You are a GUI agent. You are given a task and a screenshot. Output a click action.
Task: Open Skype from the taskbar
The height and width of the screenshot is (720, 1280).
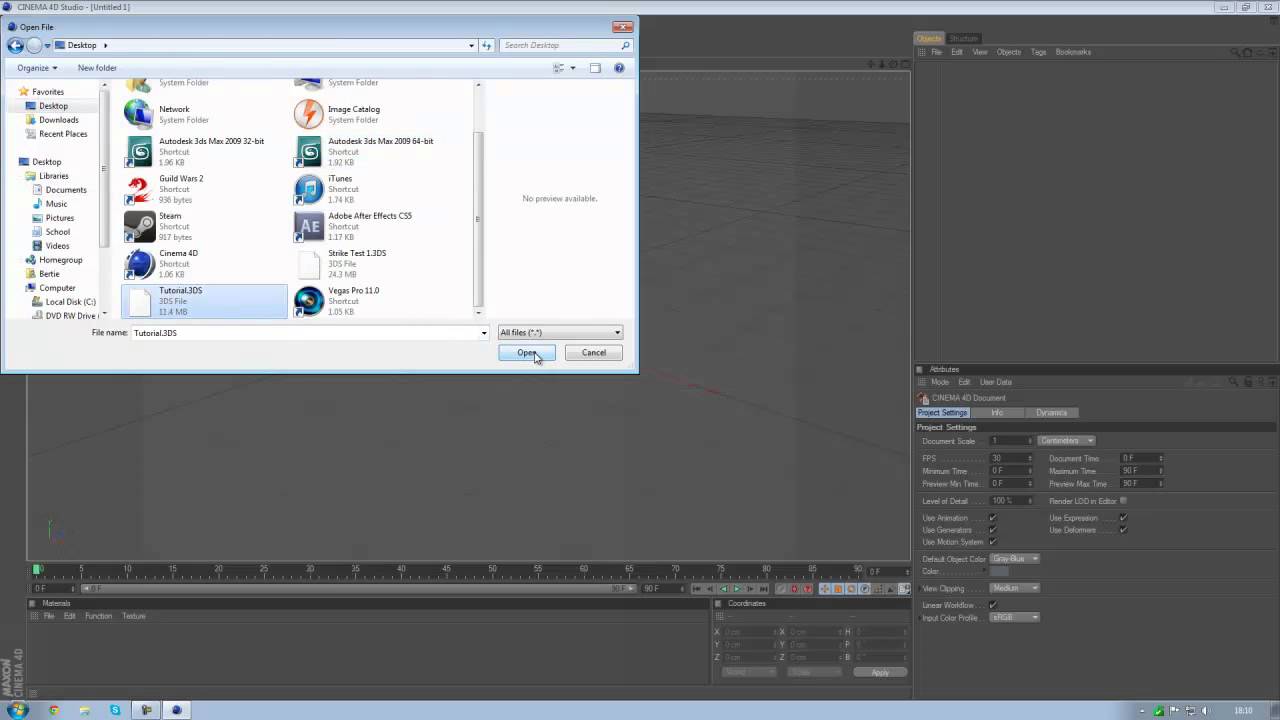(x=115, y=710)
